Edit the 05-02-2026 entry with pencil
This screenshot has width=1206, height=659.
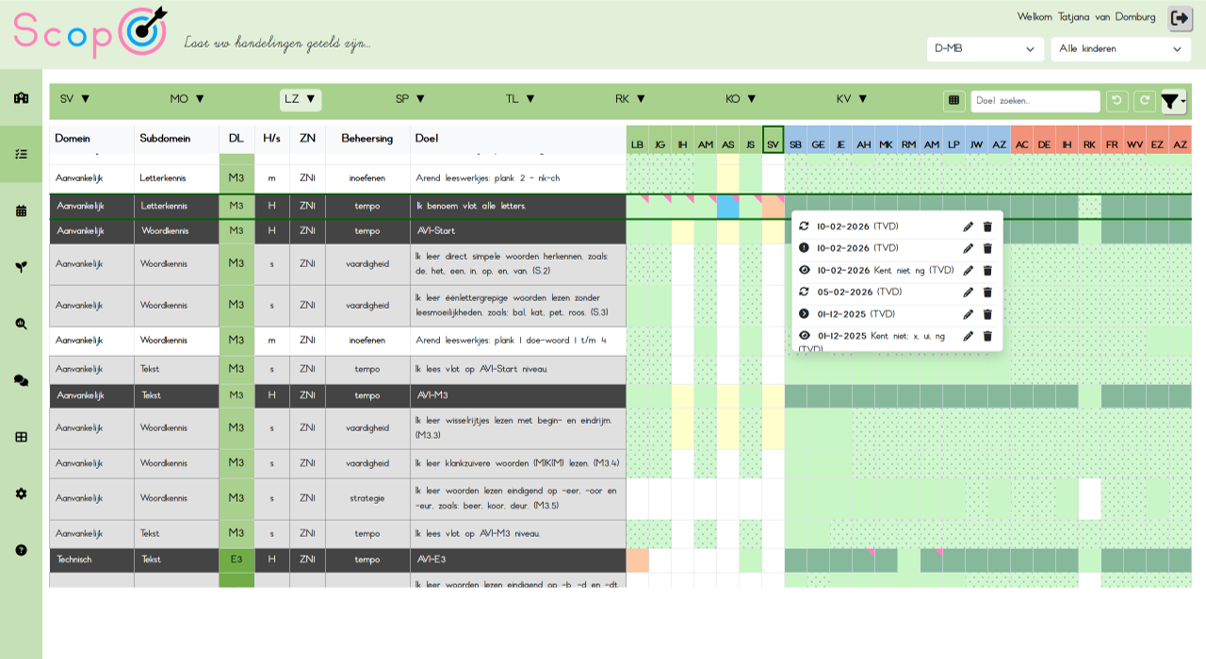[x=968, y=292]
